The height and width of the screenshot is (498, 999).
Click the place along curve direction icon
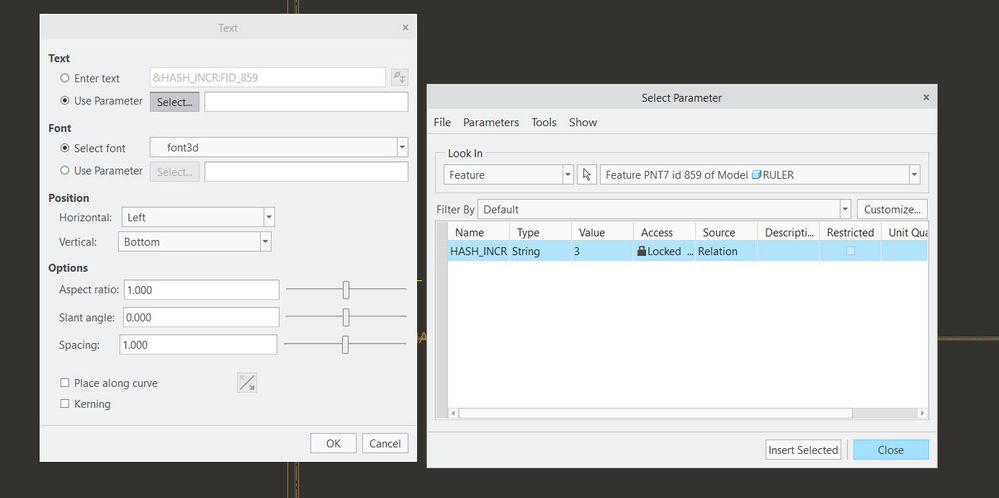click(246, 382)
